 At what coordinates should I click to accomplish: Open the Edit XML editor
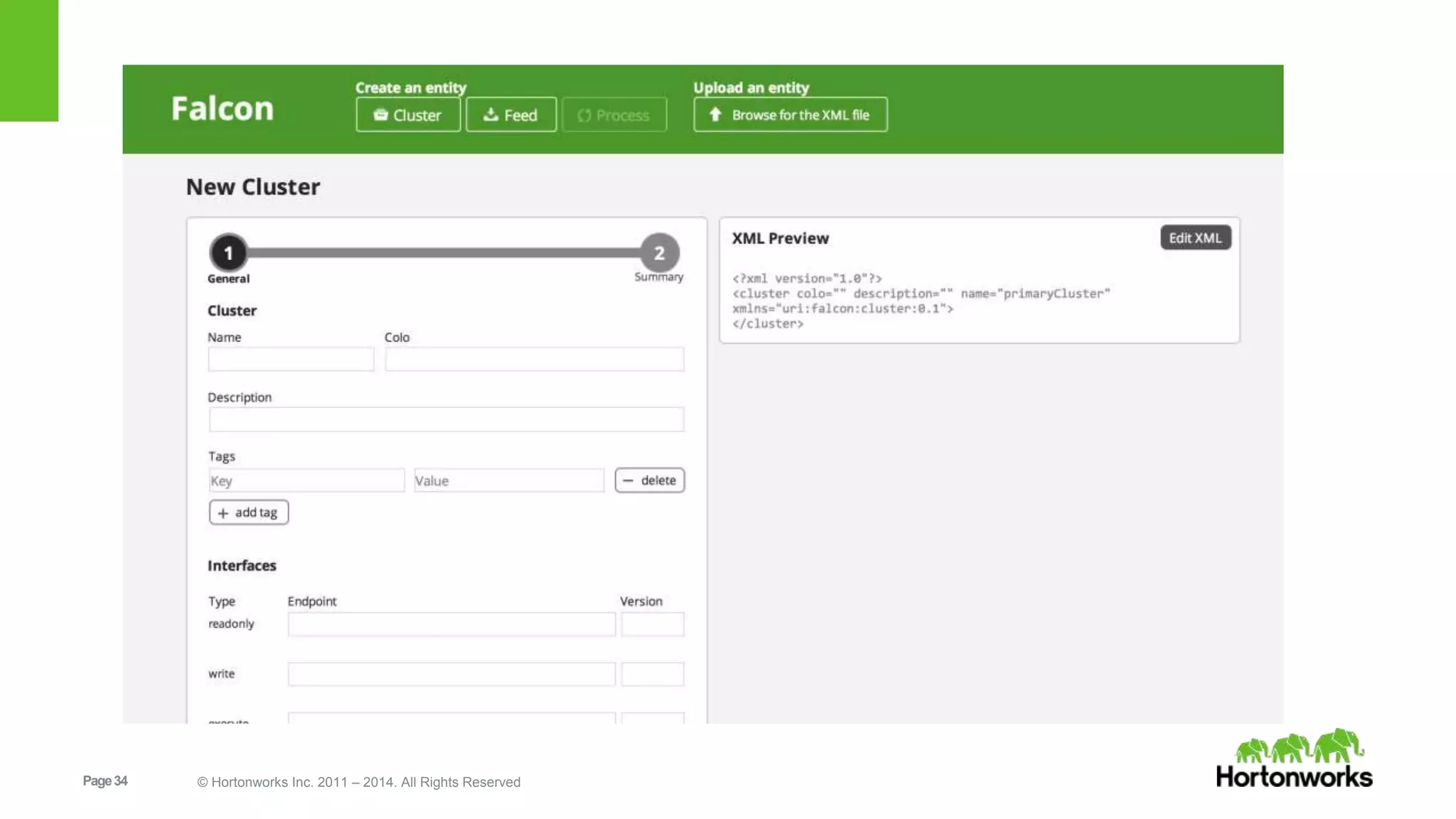[1196, 237]
